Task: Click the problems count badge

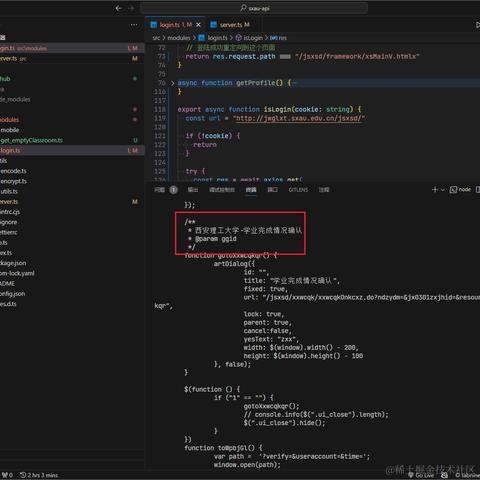Action: 173,190
